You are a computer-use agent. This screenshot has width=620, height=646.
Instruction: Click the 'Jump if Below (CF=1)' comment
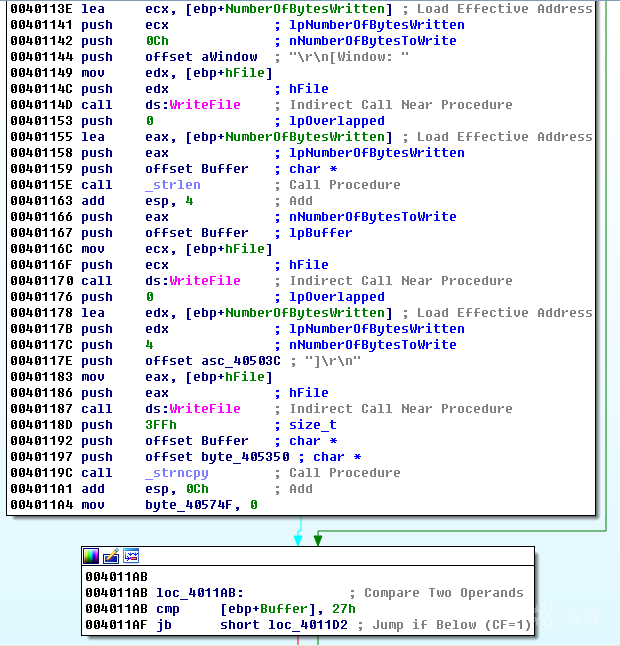coord(452,625)
